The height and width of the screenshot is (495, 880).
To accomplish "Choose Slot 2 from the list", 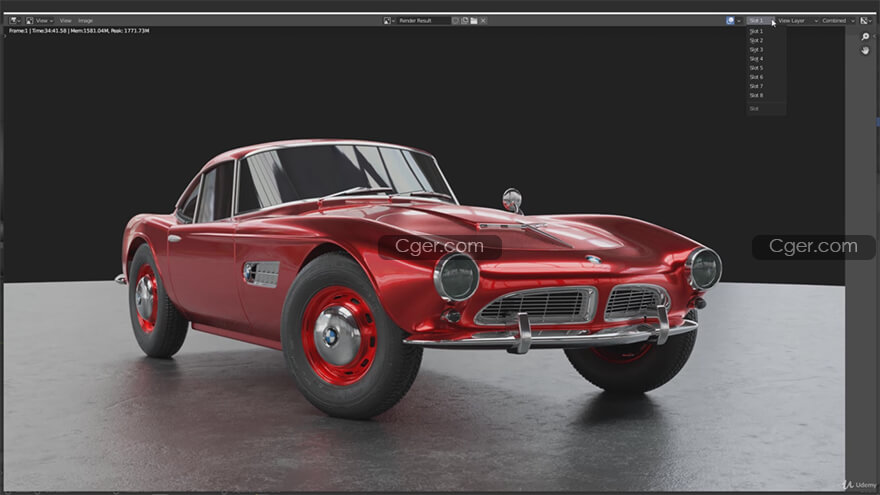I will (766, 40).
